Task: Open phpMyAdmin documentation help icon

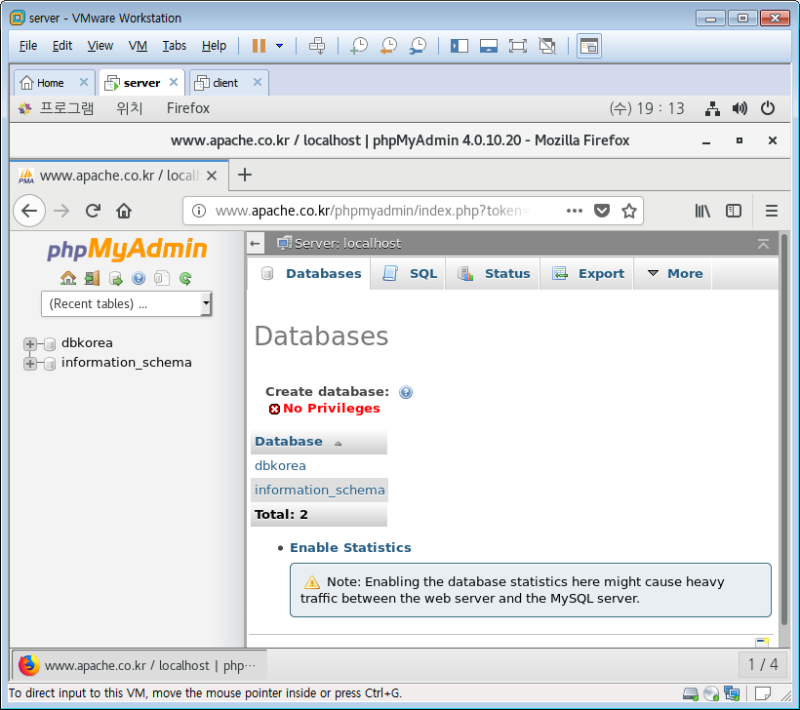Action: click(x=139, y=278)
